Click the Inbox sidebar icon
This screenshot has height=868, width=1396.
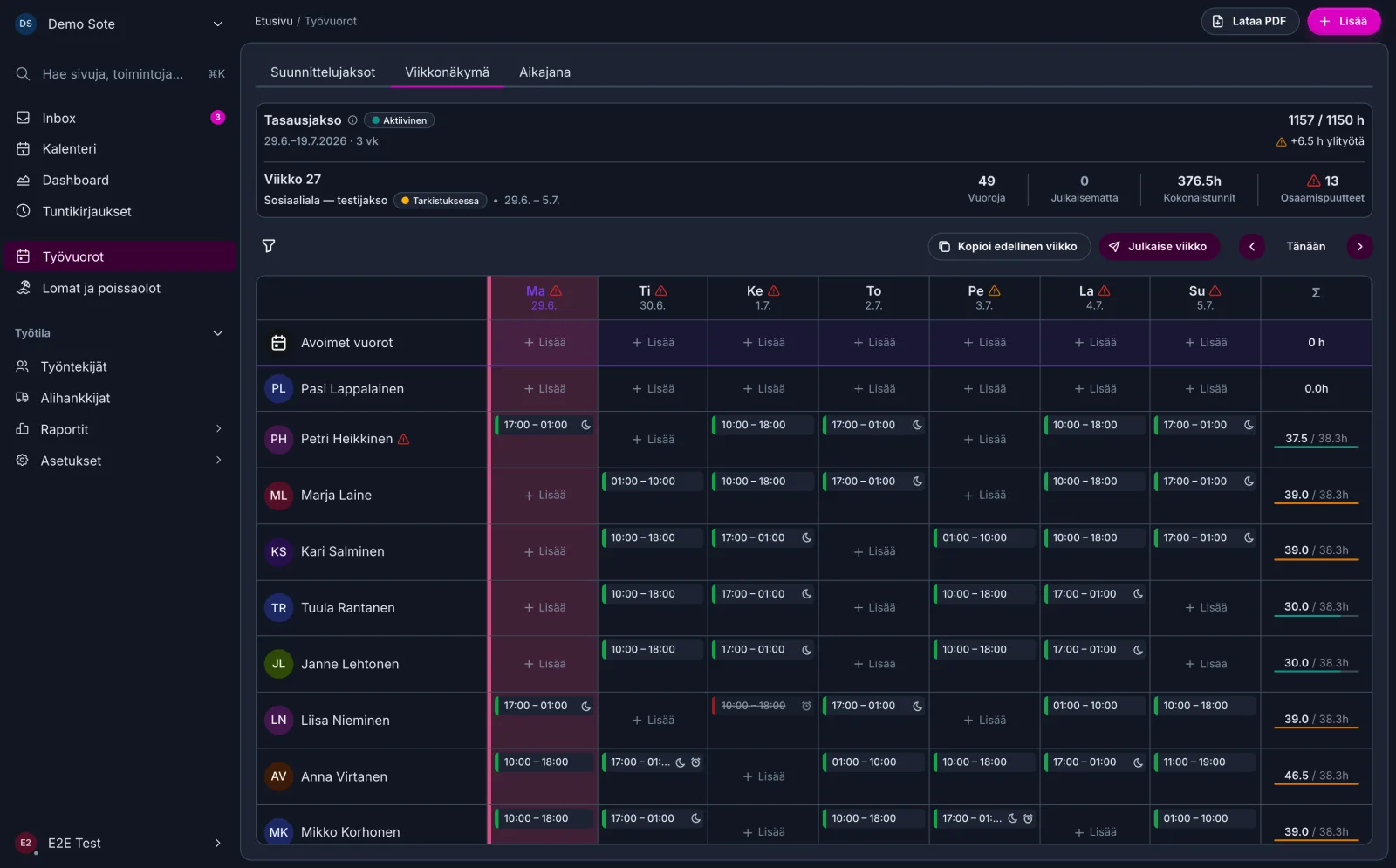(24, 118)
